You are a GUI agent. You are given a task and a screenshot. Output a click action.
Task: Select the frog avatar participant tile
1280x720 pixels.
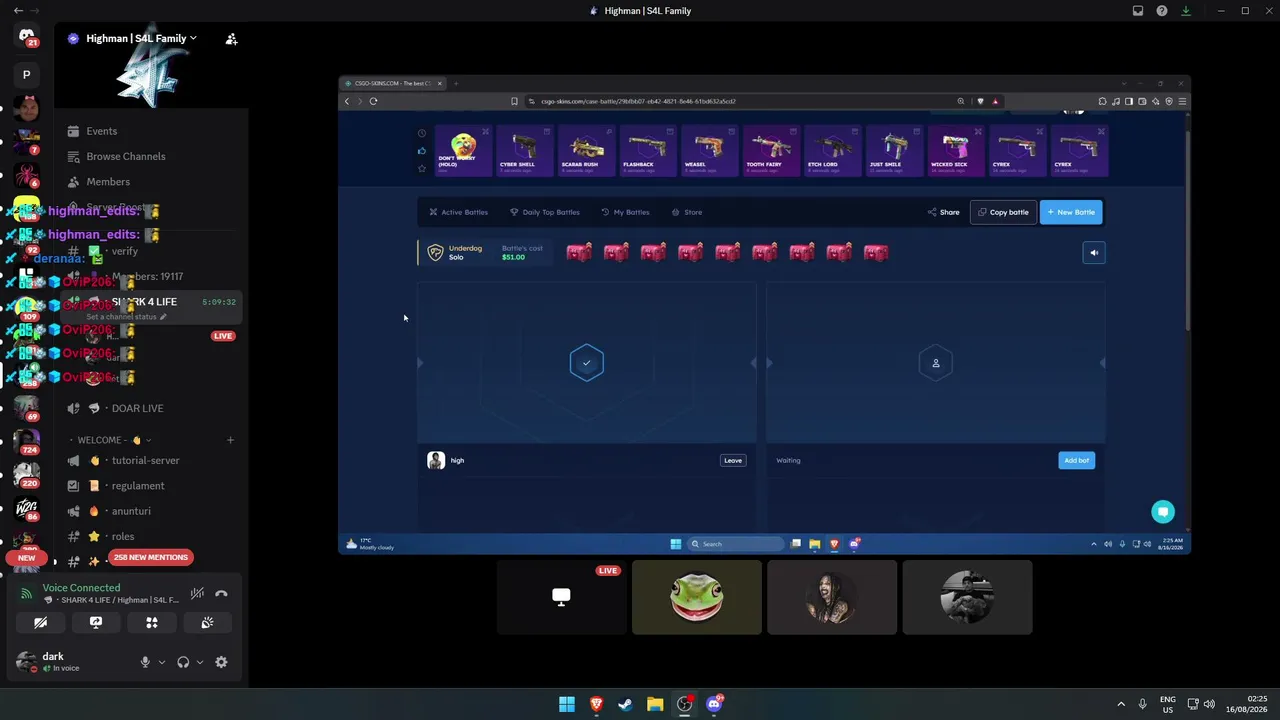(697, 597)
